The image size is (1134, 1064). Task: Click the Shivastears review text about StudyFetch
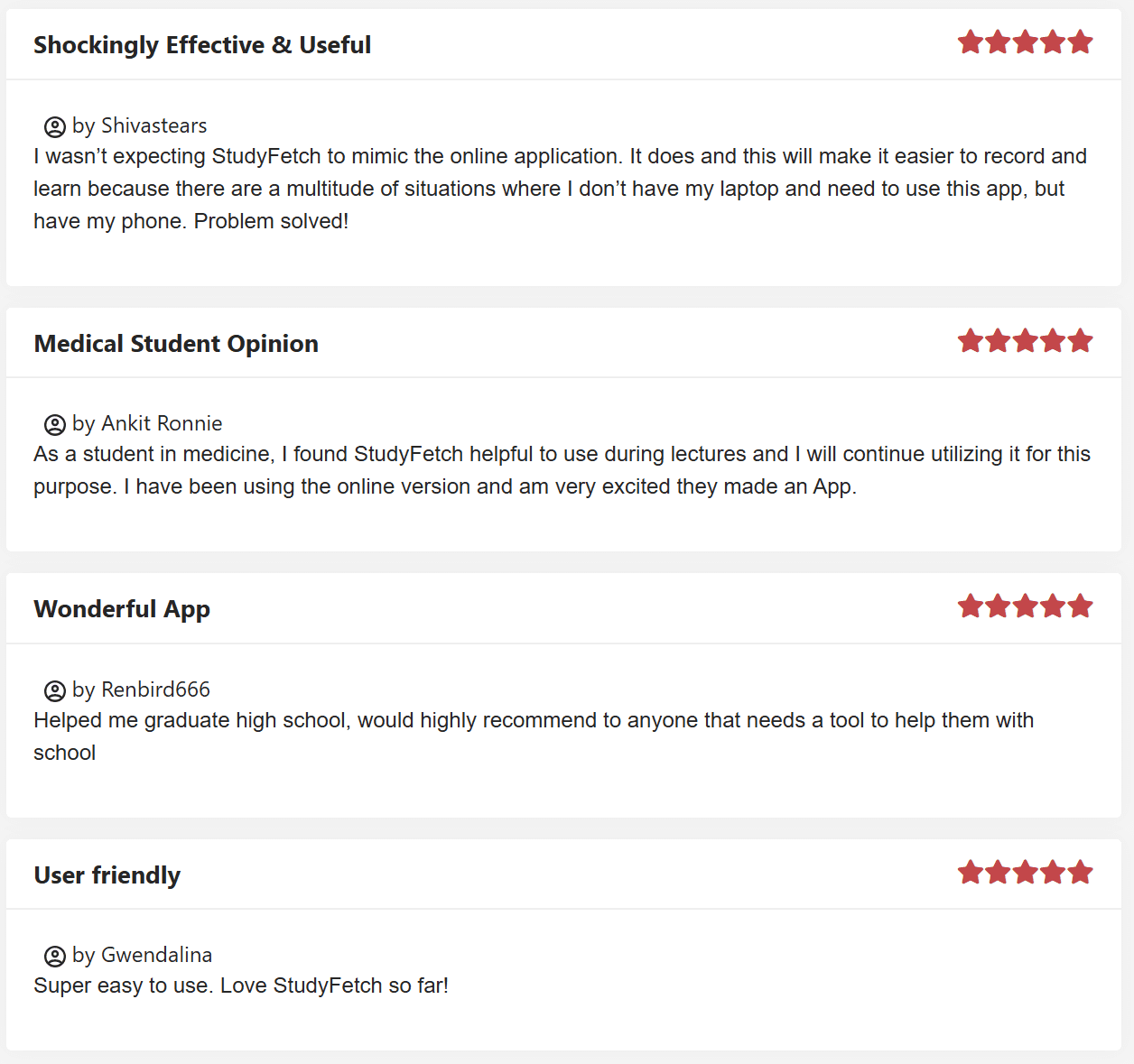click(x=560, y=189)
